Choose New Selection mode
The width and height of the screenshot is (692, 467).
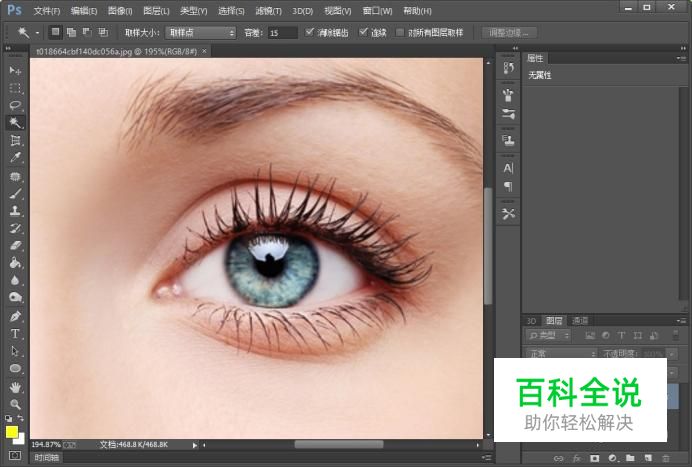[55, 32]
